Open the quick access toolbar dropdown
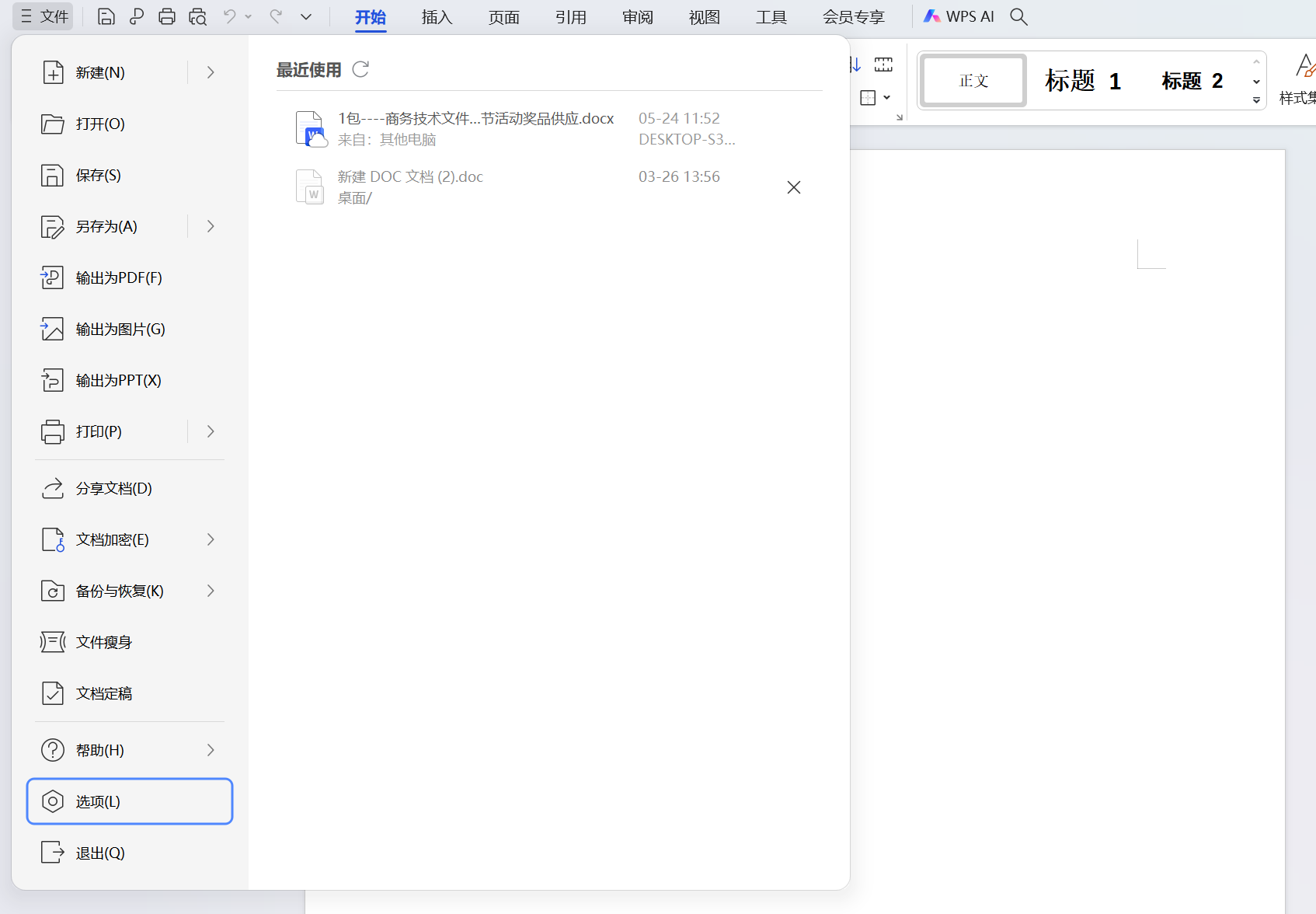The width and height of the screenshot is (1316, 914). coord(306,16)
